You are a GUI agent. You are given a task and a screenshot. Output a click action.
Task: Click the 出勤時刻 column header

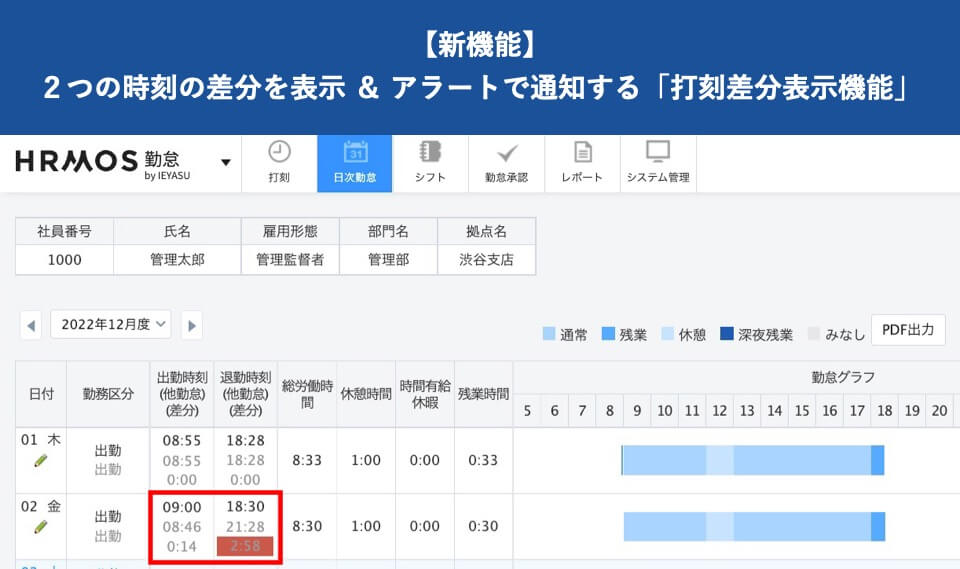tap(182, 394)
